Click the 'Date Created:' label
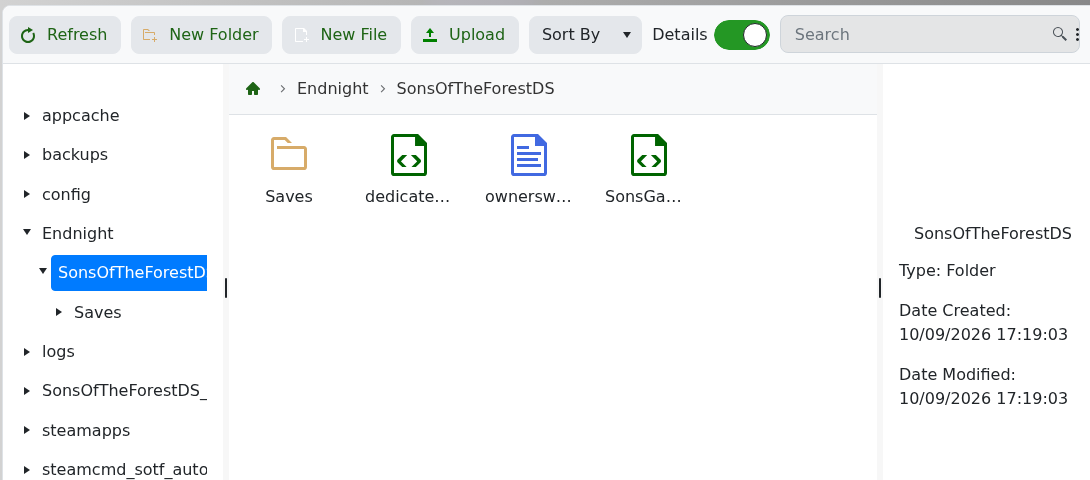1090x480 pixels. tap(954, 310)
